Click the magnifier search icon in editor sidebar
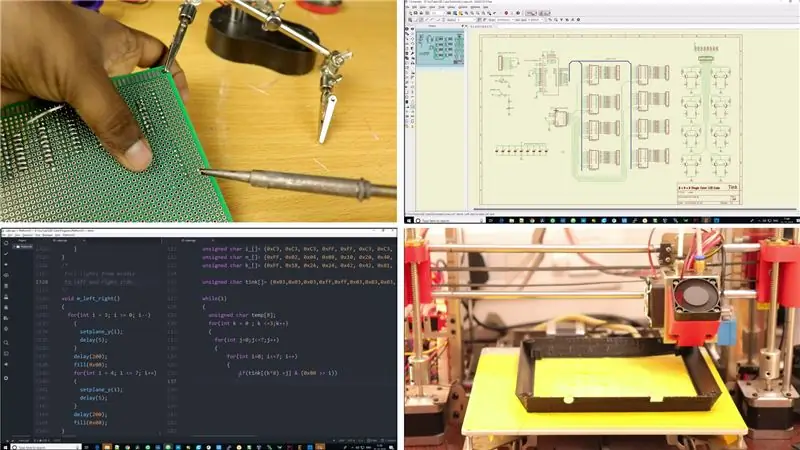 tap(6, 342)
